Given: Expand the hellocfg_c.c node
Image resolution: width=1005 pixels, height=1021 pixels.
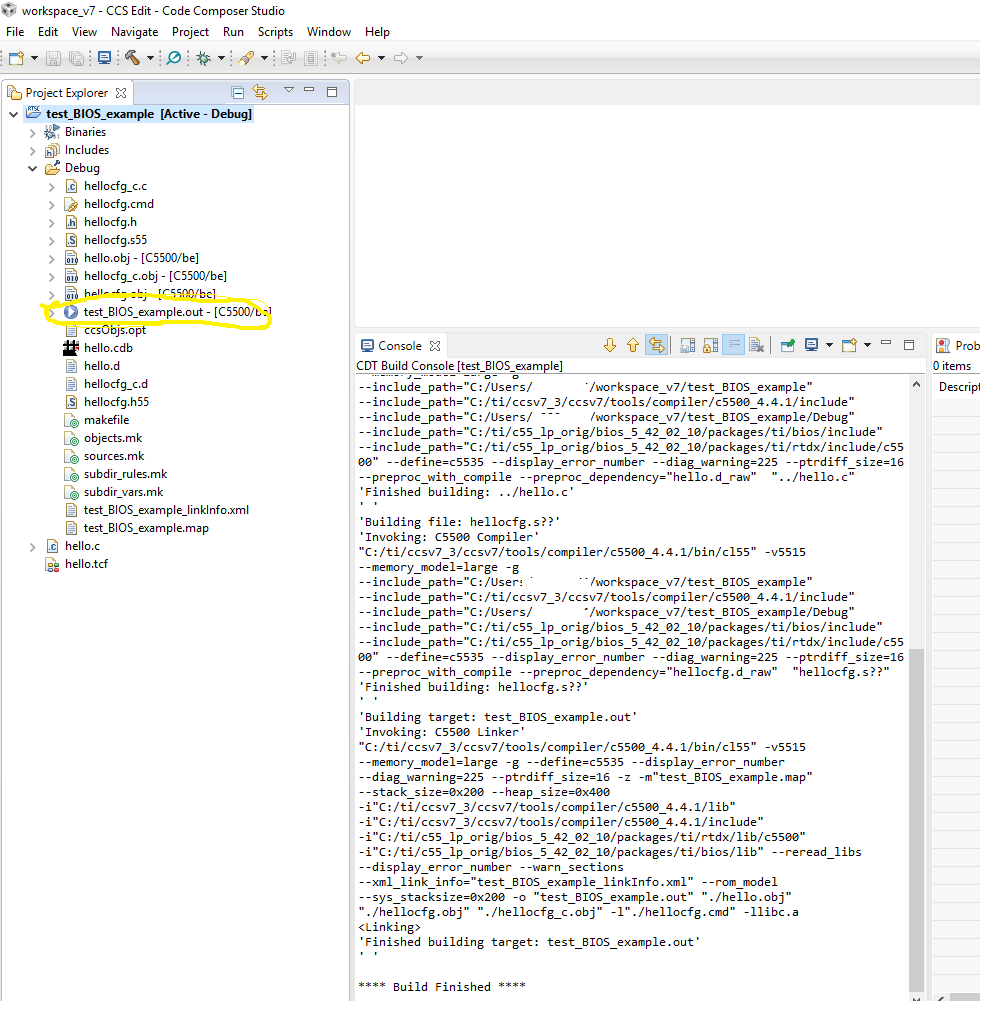Looking at the screenshot, I should (x=52, y=187).
